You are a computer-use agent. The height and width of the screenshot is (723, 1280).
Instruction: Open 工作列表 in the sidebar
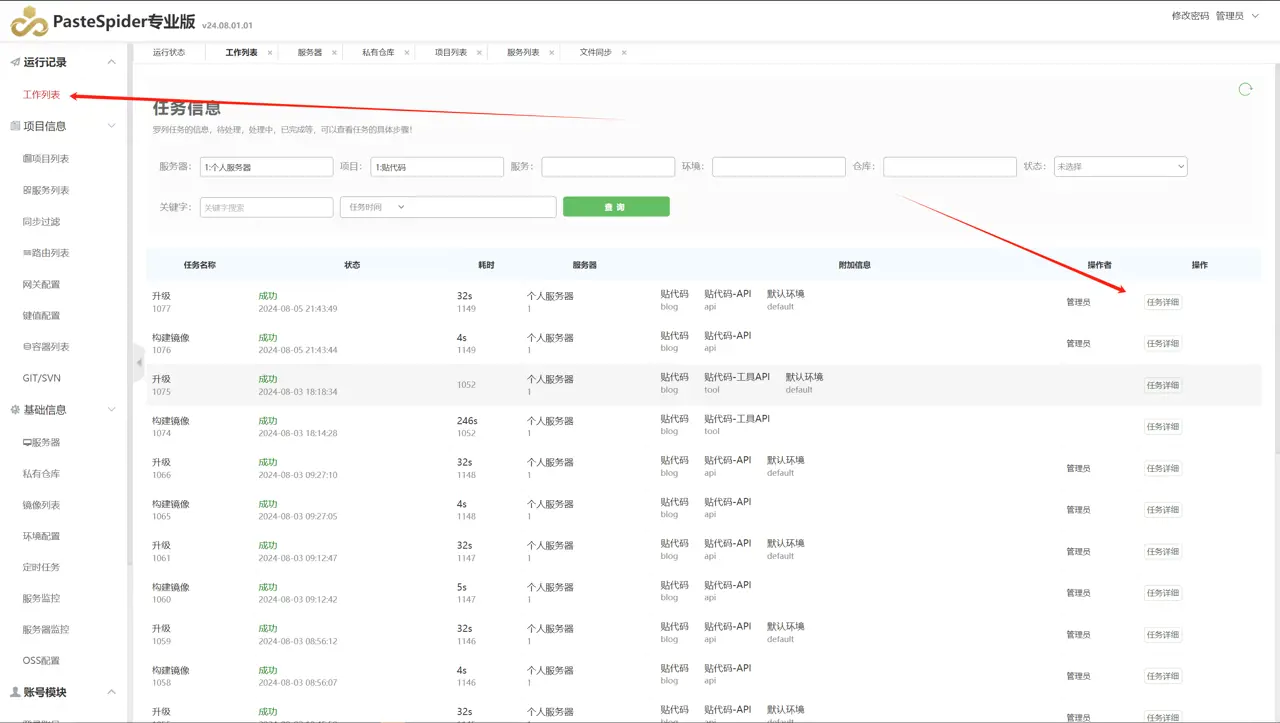pyautogui.click(x=42, y=95)
